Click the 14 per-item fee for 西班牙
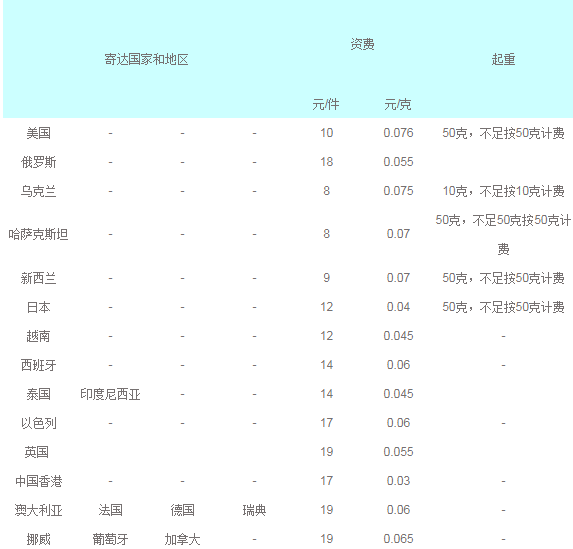The height and width of the screenshot is (549, 573). (327, 365)
